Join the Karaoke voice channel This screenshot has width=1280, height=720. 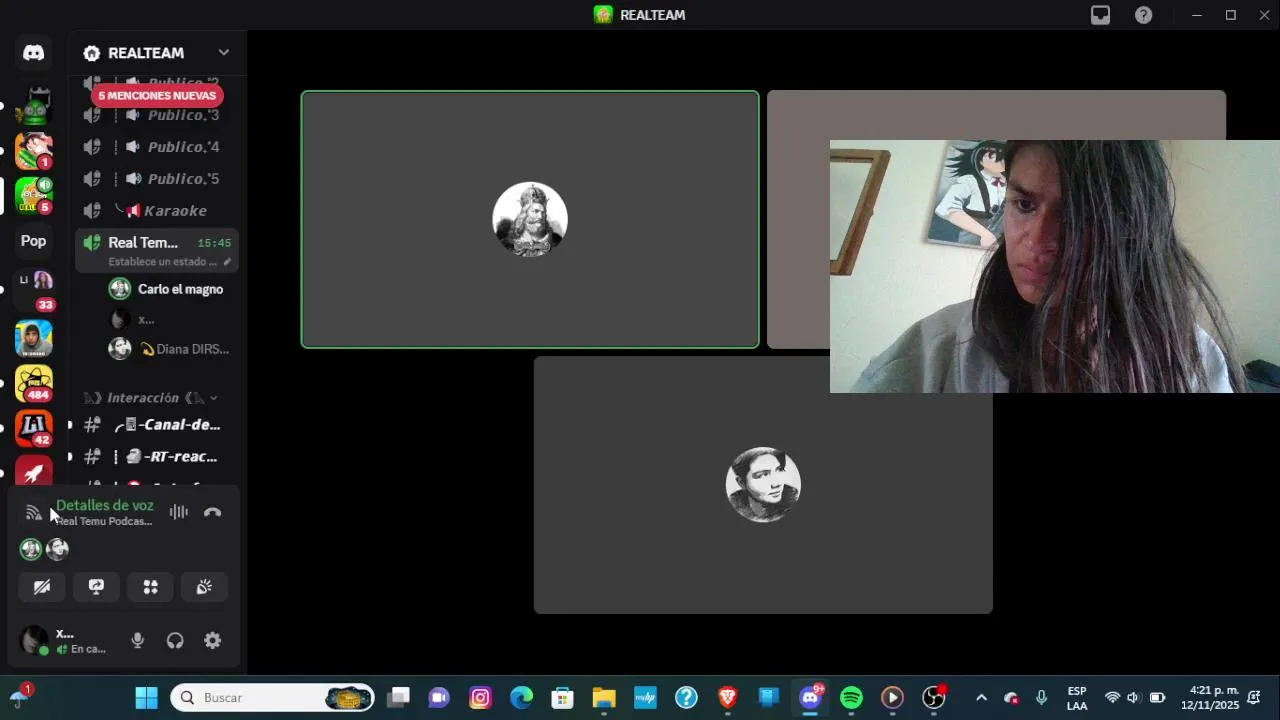(157, 211)
